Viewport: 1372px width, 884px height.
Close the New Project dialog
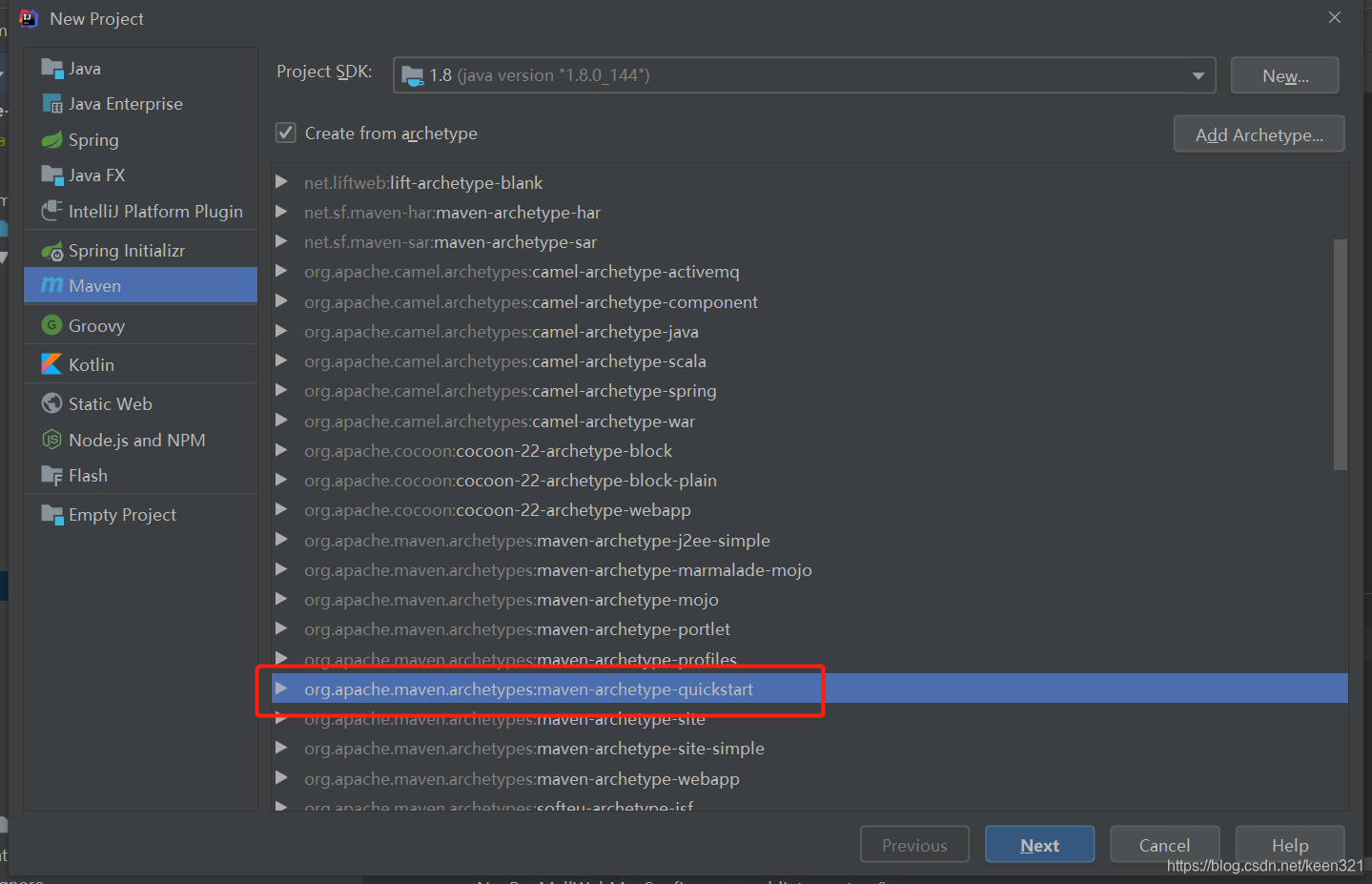[x=1335, y=17]
